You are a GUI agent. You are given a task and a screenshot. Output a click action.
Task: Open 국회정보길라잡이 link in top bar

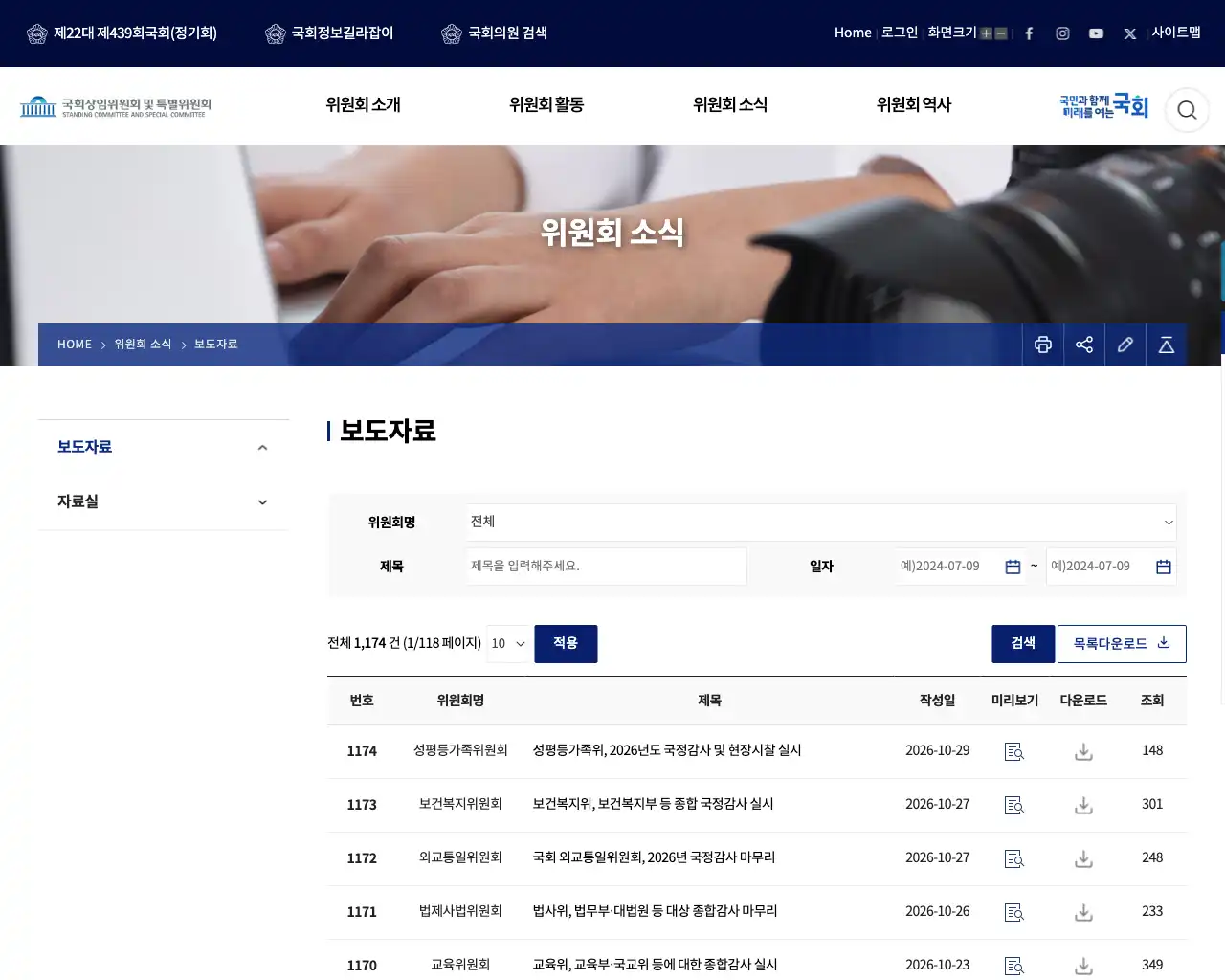pyautogui.click(x=329, y=33)
